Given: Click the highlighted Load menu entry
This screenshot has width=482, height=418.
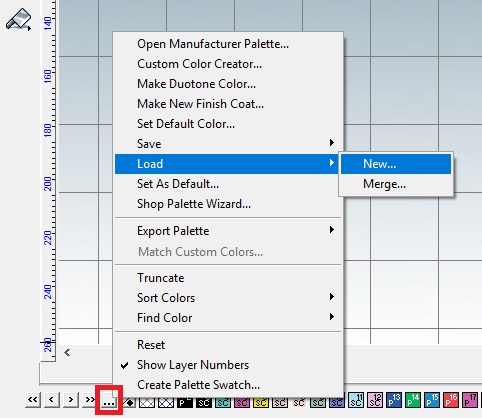Looking at the screenshot, I should tap(228, 164).
